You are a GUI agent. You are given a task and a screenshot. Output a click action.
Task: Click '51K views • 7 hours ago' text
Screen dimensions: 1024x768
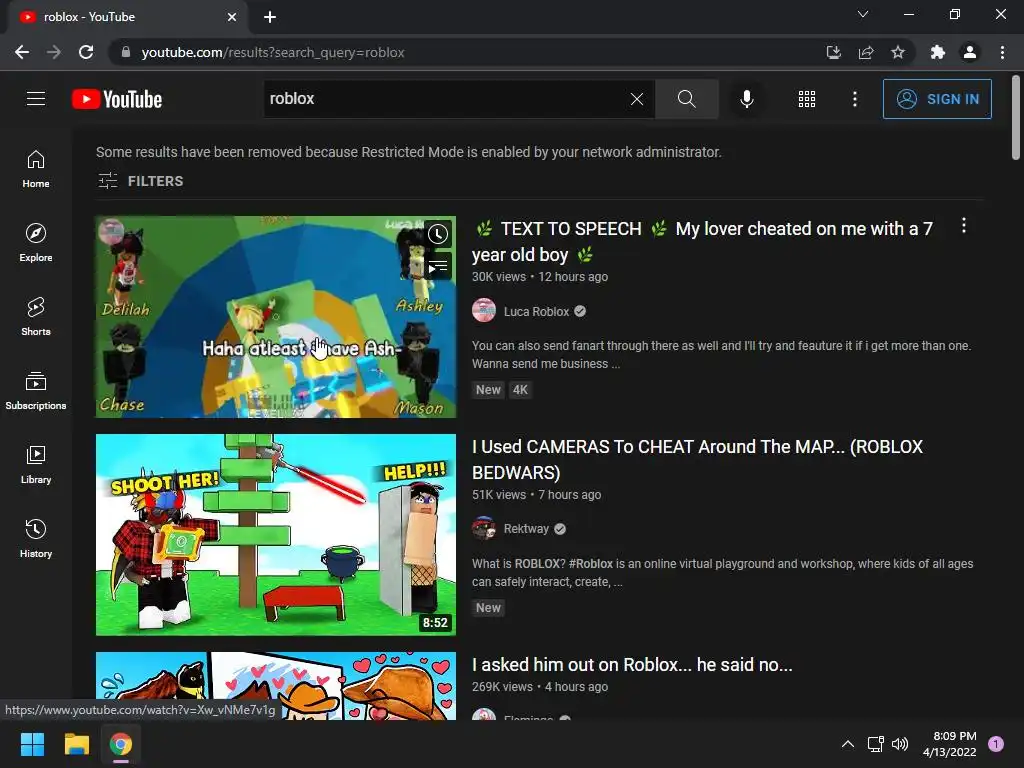click(x=537, y=495)
